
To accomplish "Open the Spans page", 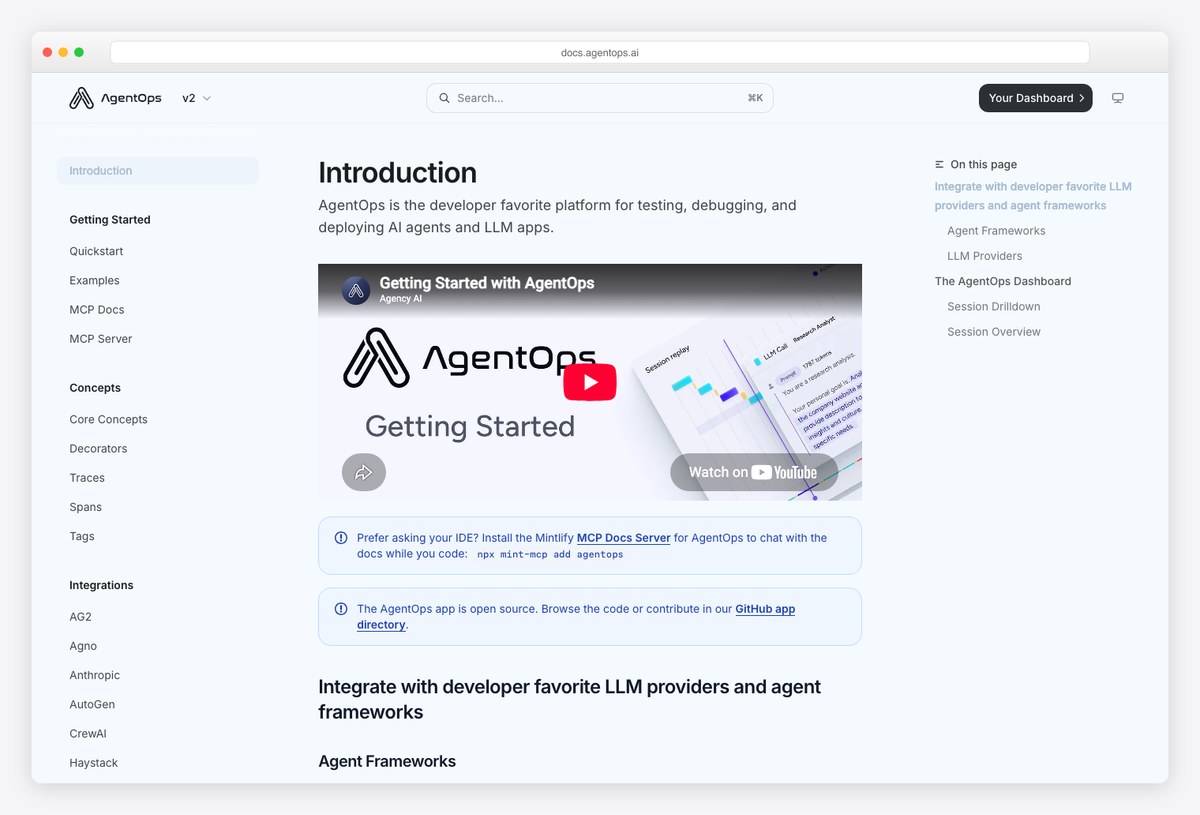I will tap(86, 506).
